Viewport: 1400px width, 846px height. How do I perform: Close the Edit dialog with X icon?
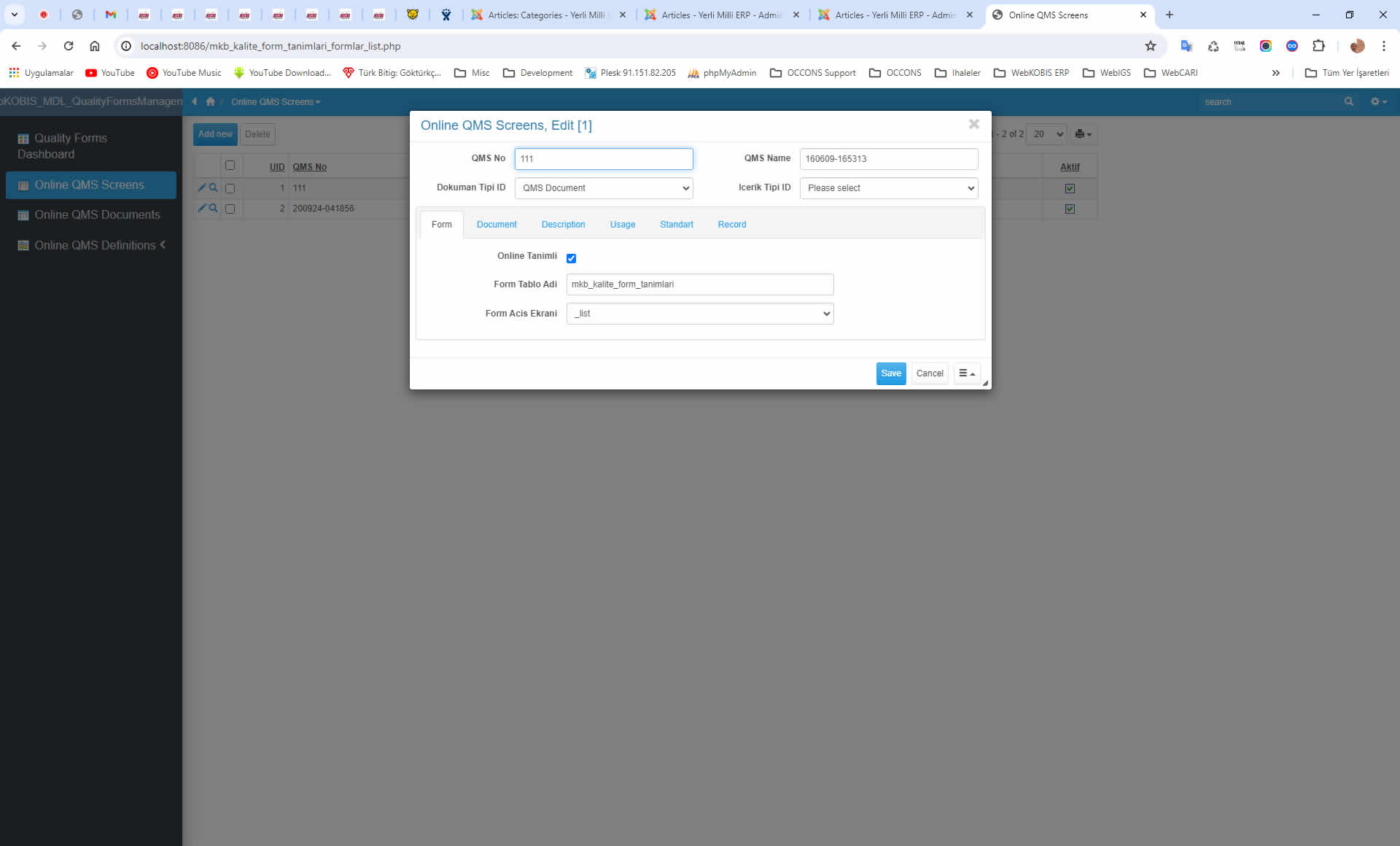click(x=973, y=124)
